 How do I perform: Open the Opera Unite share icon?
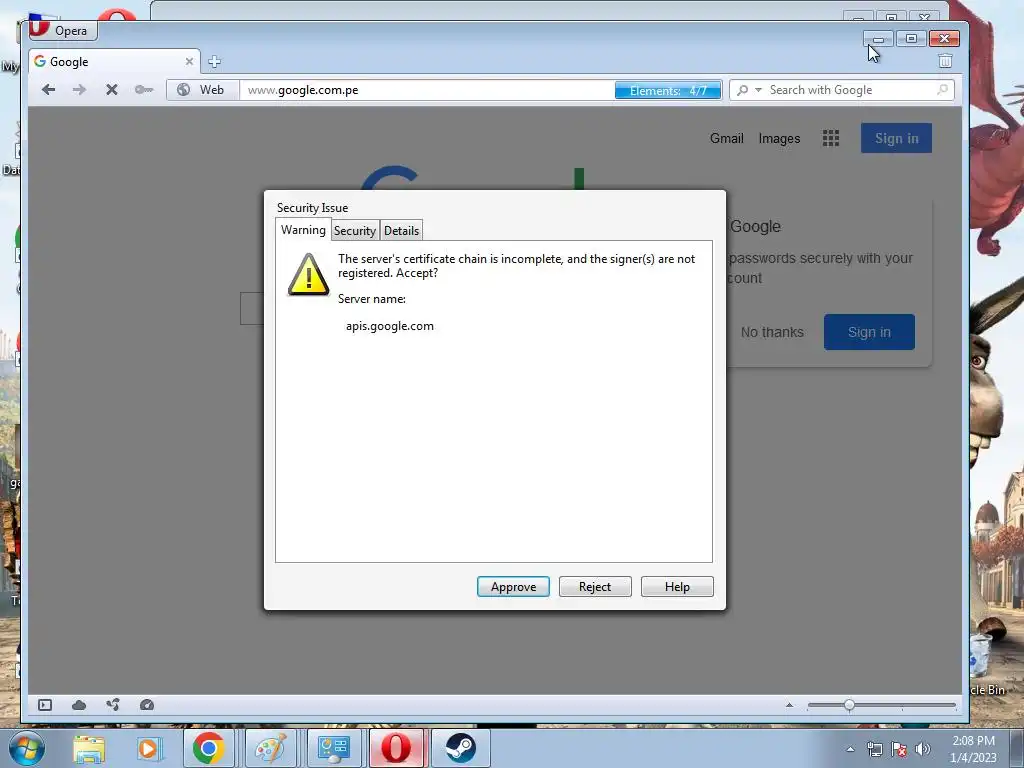coord(113,705)
